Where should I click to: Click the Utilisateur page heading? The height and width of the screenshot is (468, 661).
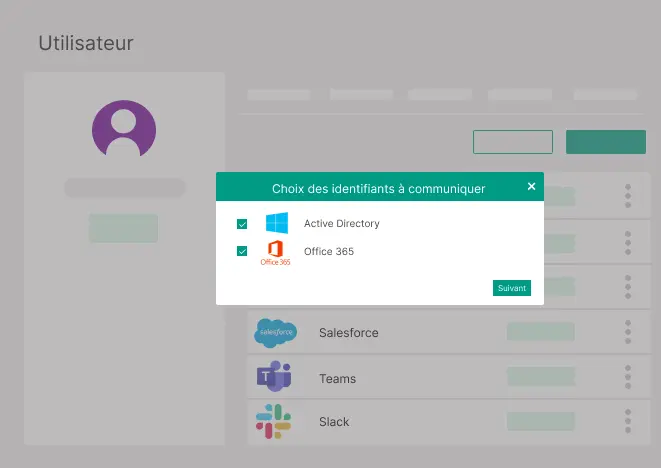point(86,43)
